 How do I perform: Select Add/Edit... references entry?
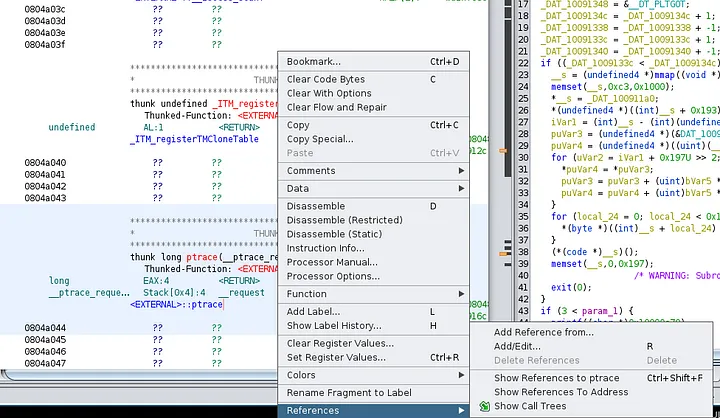(591, 346)
